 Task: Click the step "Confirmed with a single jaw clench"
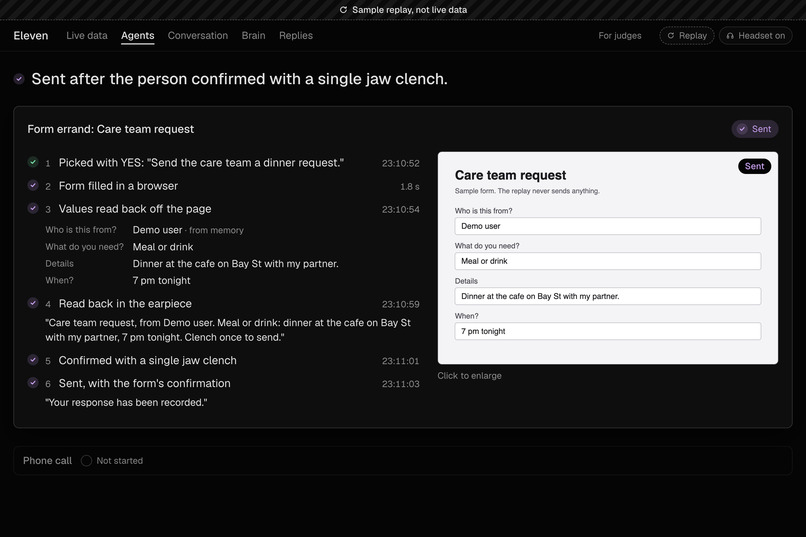tap(148, 360)
